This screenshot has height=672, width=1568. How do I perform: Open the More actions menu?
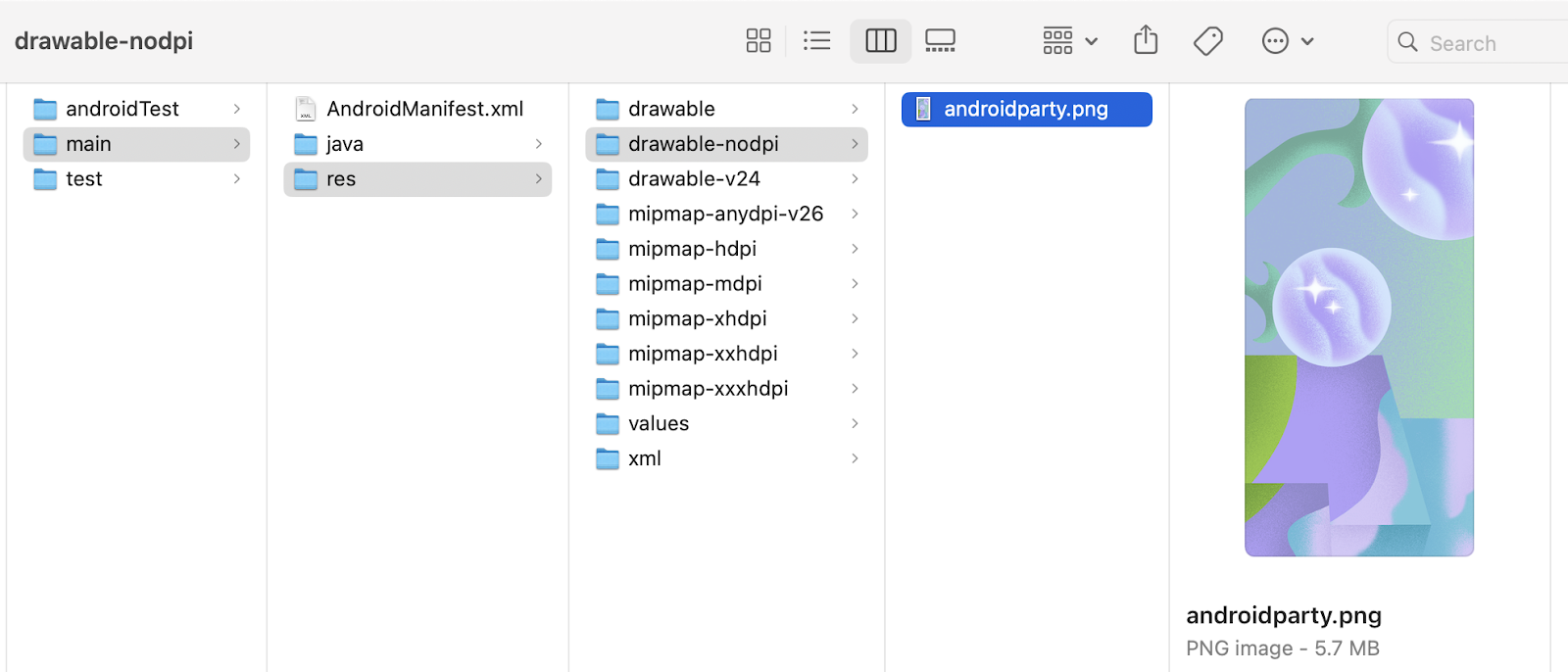click(1286, 41)
